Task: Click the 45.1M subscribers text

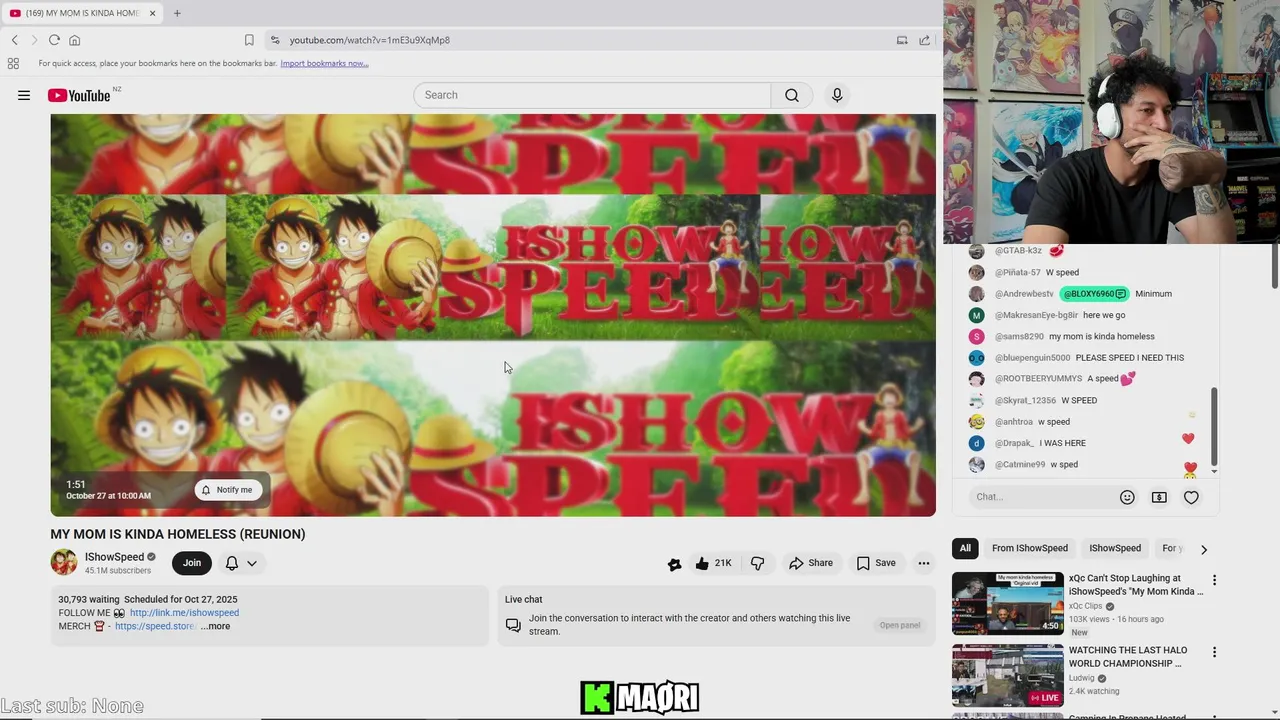Action: click(x=118, y=571)
